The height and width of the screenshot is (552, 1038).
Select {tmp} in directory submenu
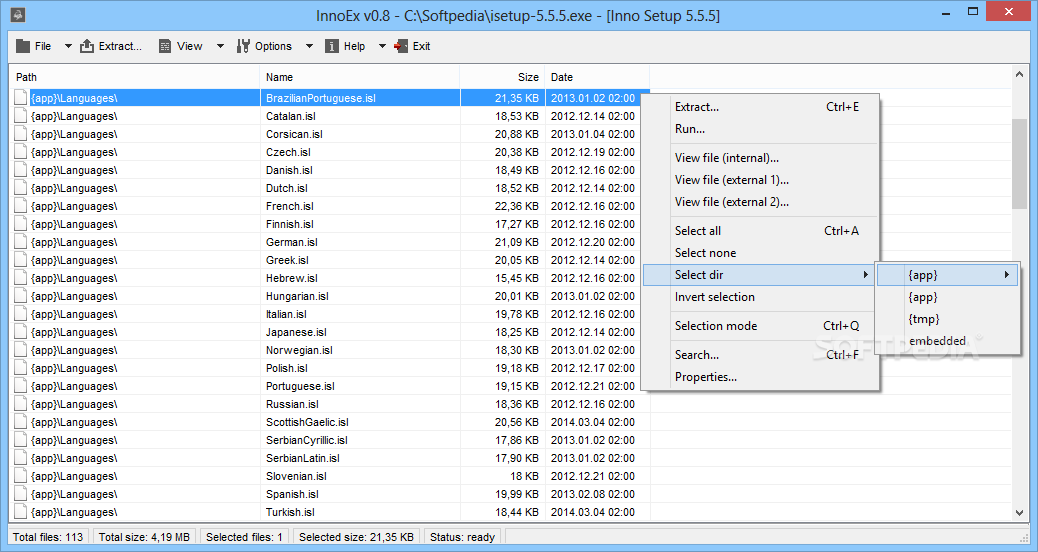(x=947, y=319)
